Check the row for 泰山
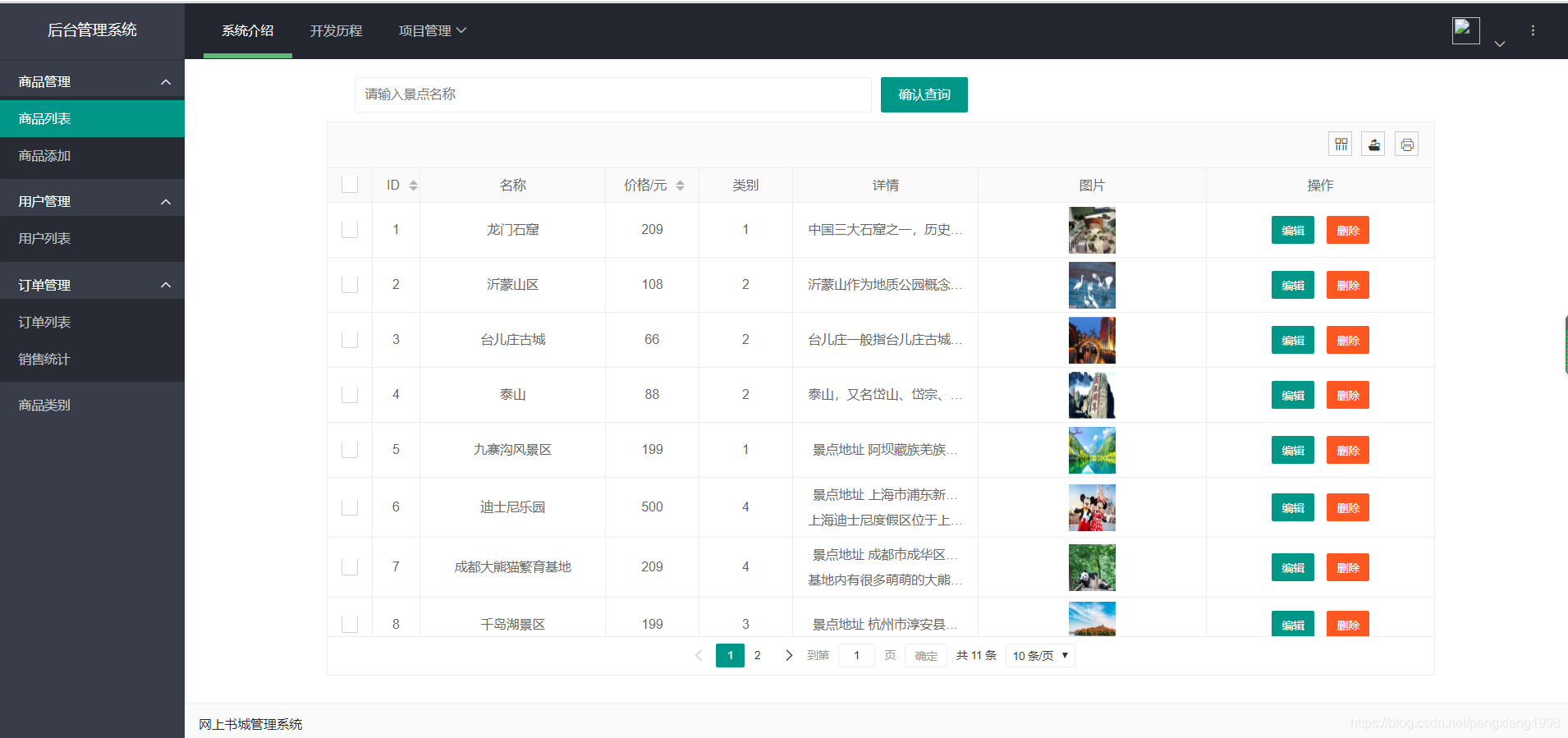Screen dimensions: 1568x738 [350, 395]
